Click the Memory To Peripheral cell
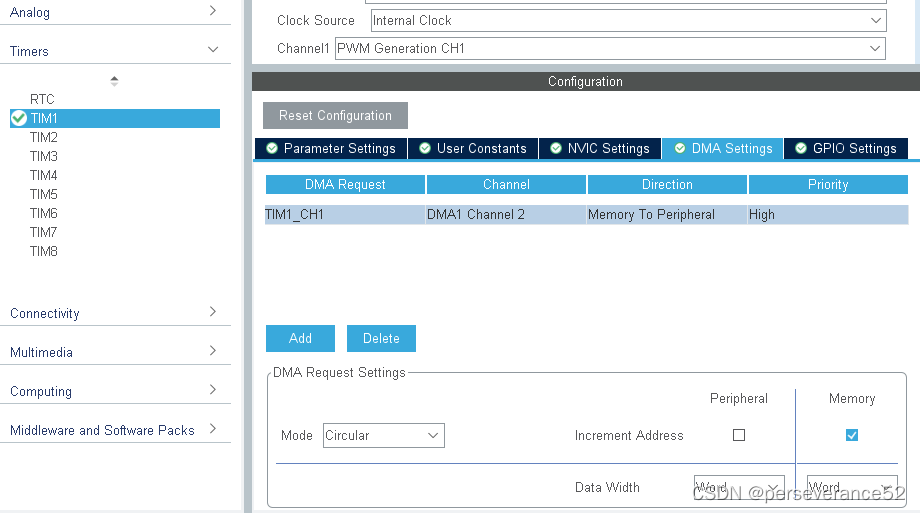 [x=667, y=214]
